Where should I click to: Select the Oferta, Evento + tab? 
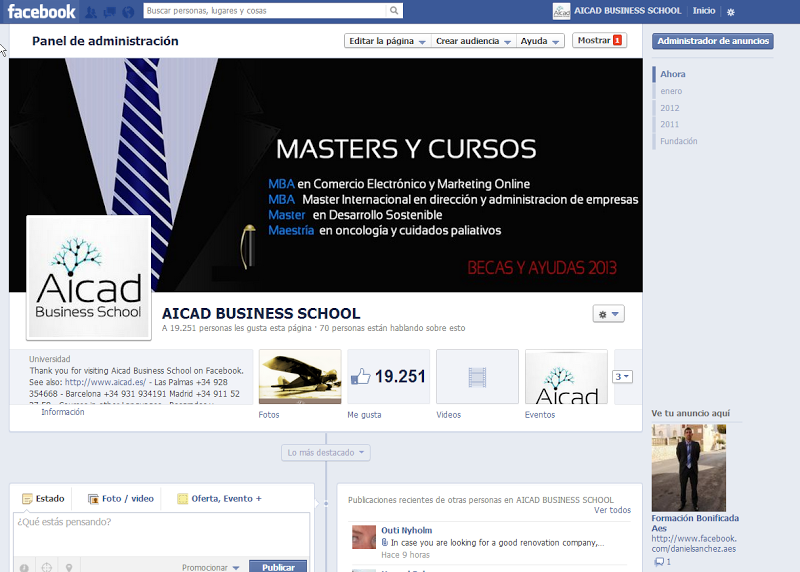[219, 499]
